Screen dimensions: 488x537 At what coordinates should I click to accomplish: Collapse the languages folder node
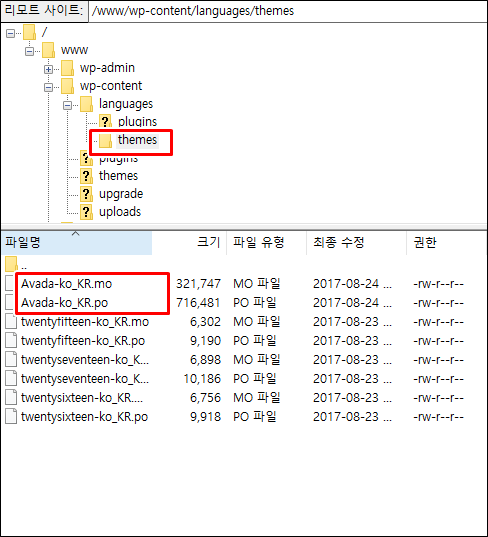click(67, 105)
